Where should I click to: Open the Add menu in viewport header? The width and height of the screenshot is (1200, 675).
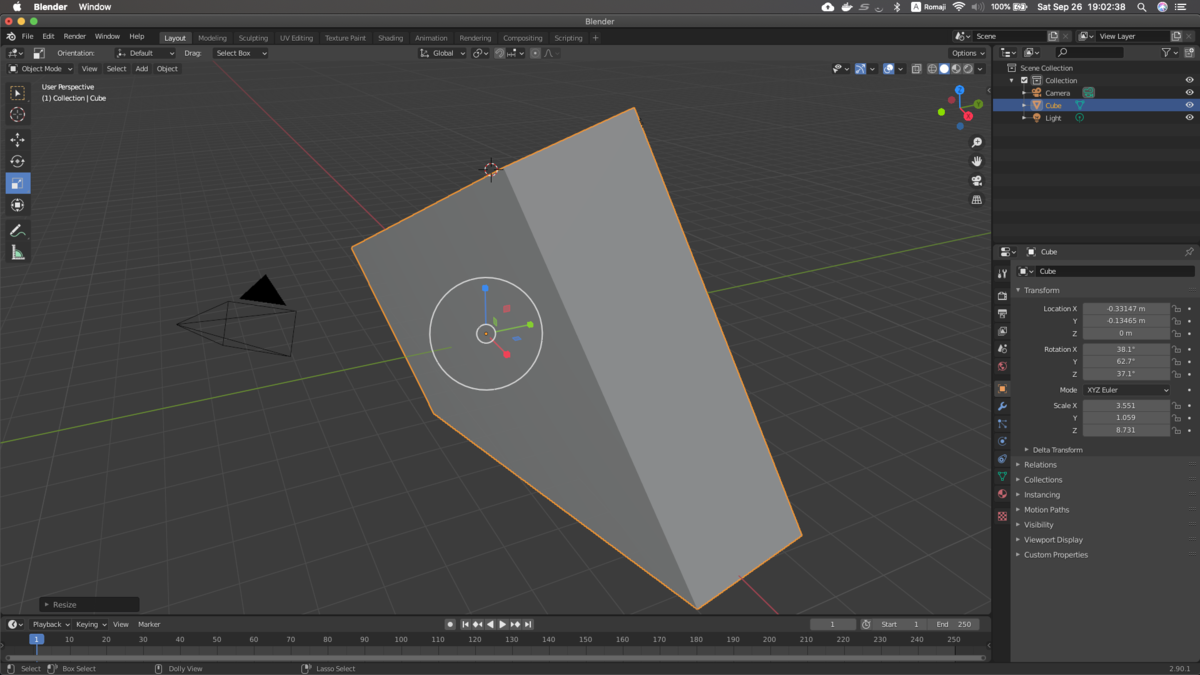point(142,69)
